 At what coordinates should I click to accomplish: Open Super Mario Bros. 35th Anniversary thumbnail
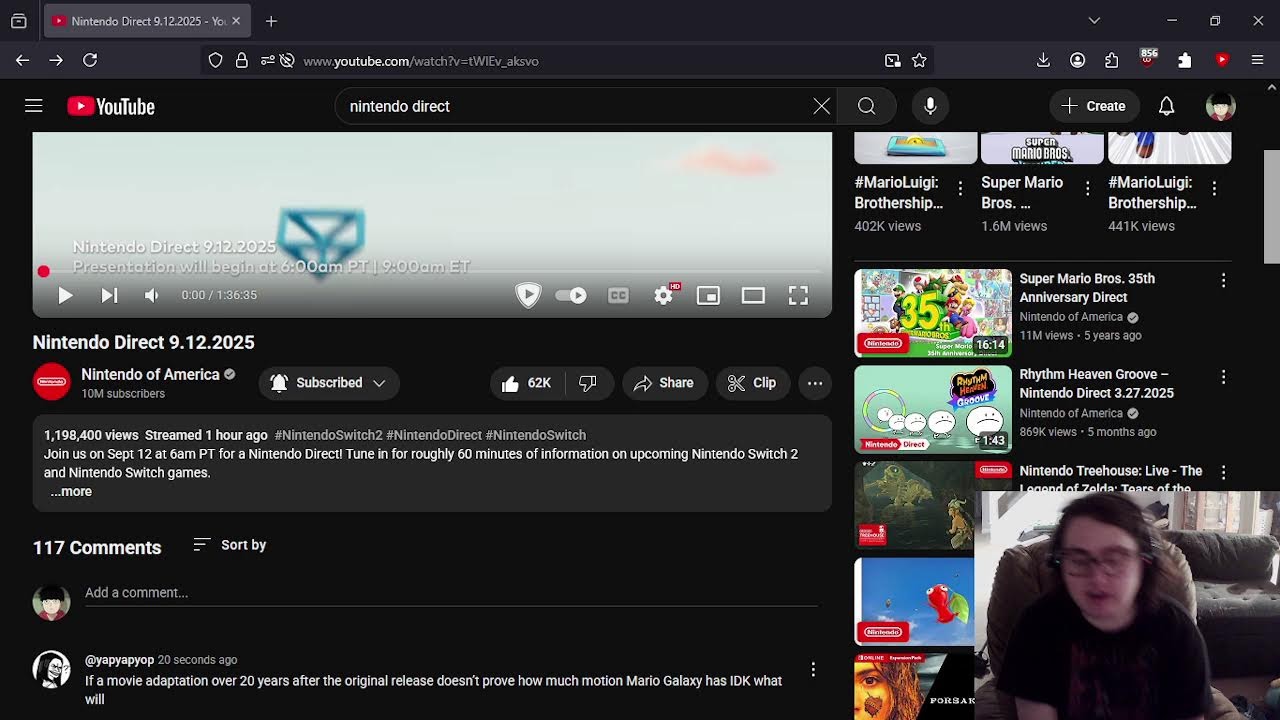click(x=933, y=313)
